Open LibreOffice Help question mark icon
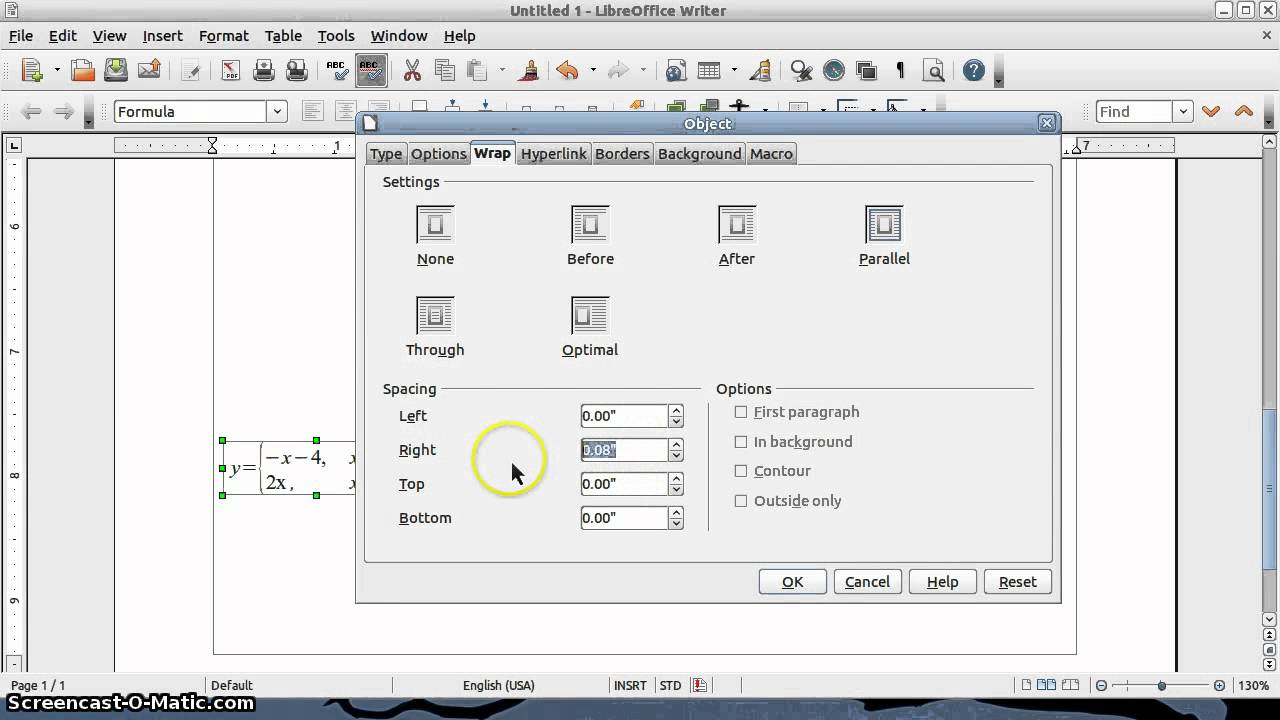 [x=973, y=70]
